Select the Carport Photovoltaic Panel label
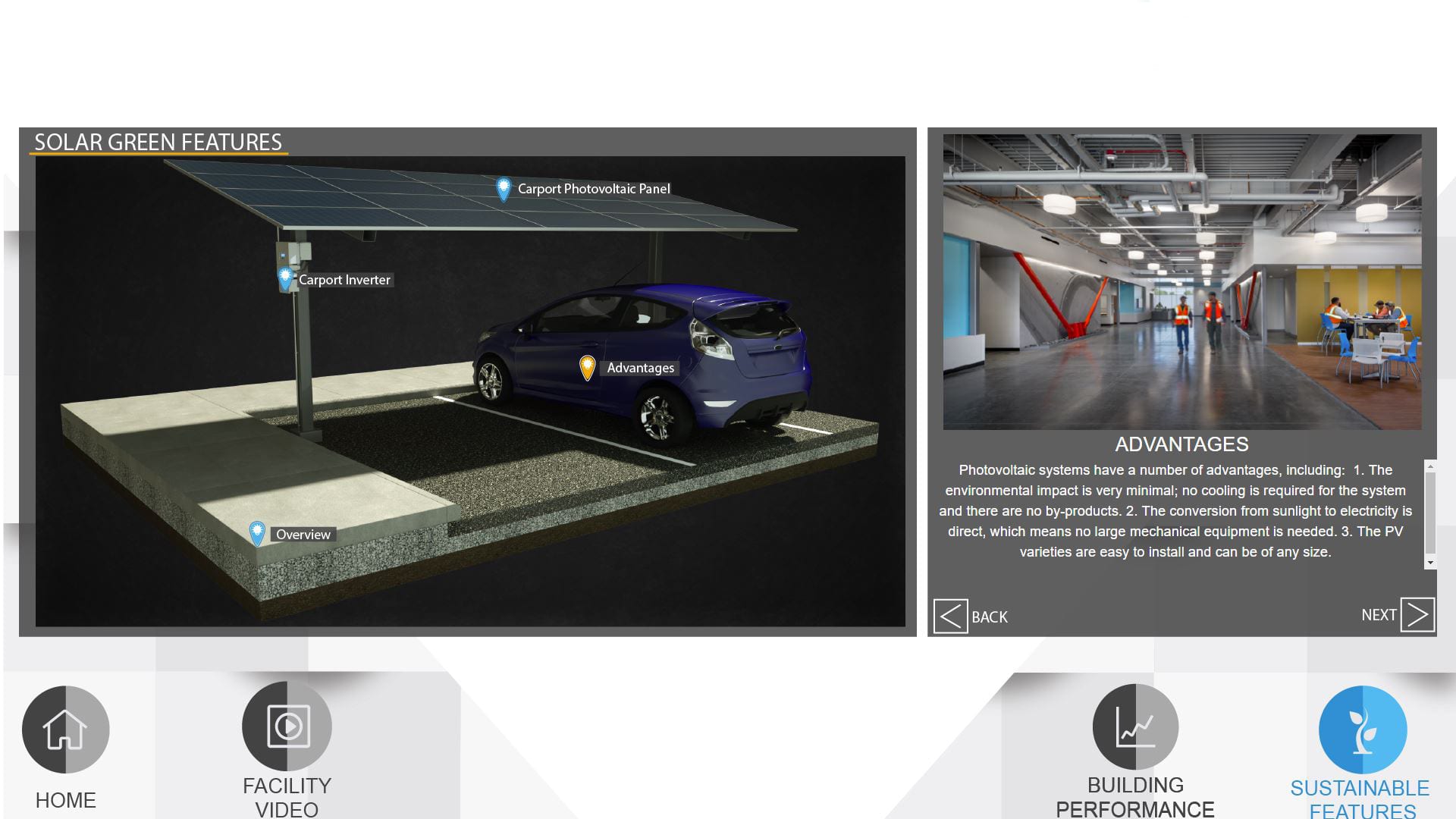The height and width of the screenshot is (819, 1456). click(594, 189)
